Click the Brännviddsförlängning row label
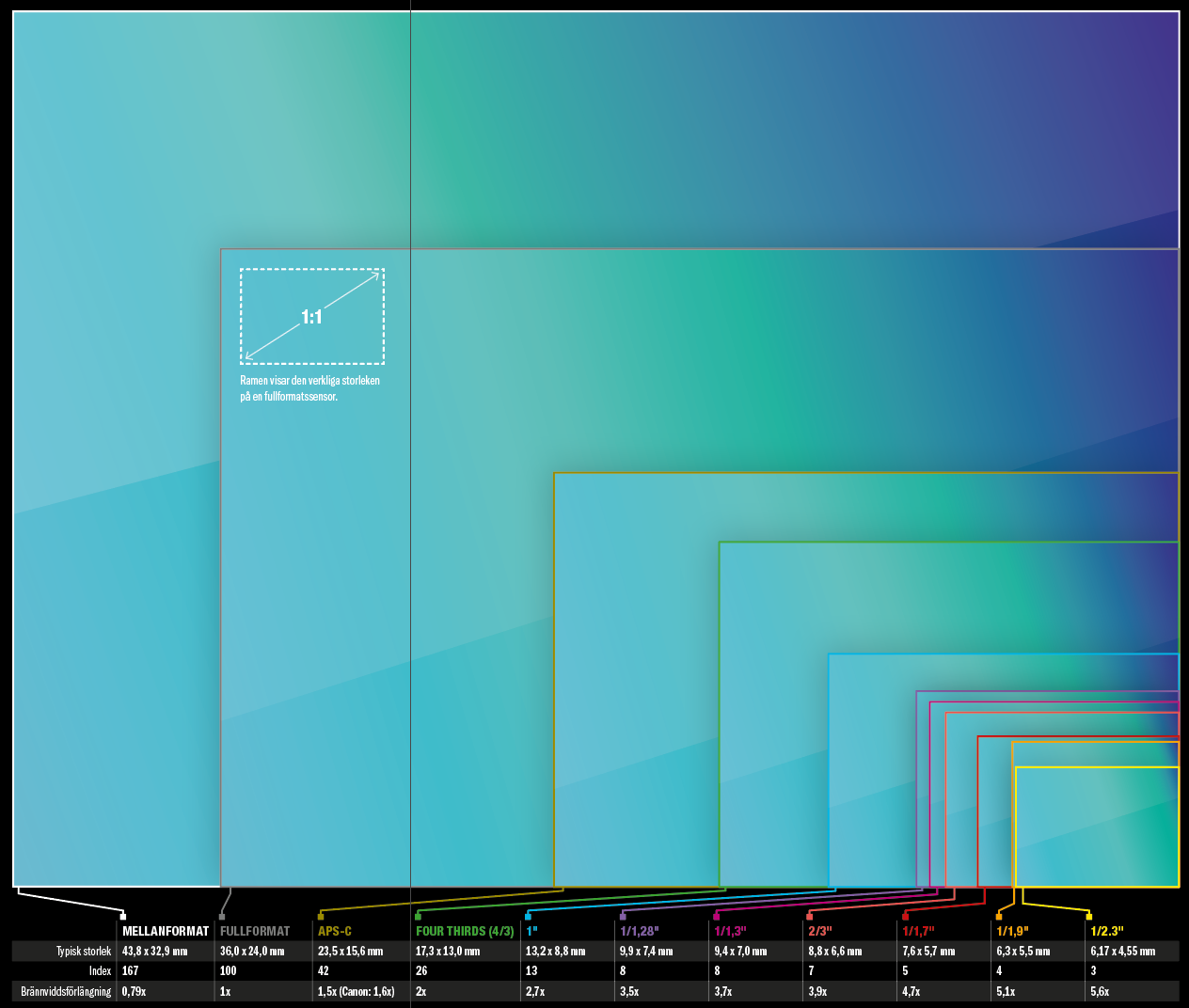Screen dimensions: 1189x1008 tap(66, 991)
